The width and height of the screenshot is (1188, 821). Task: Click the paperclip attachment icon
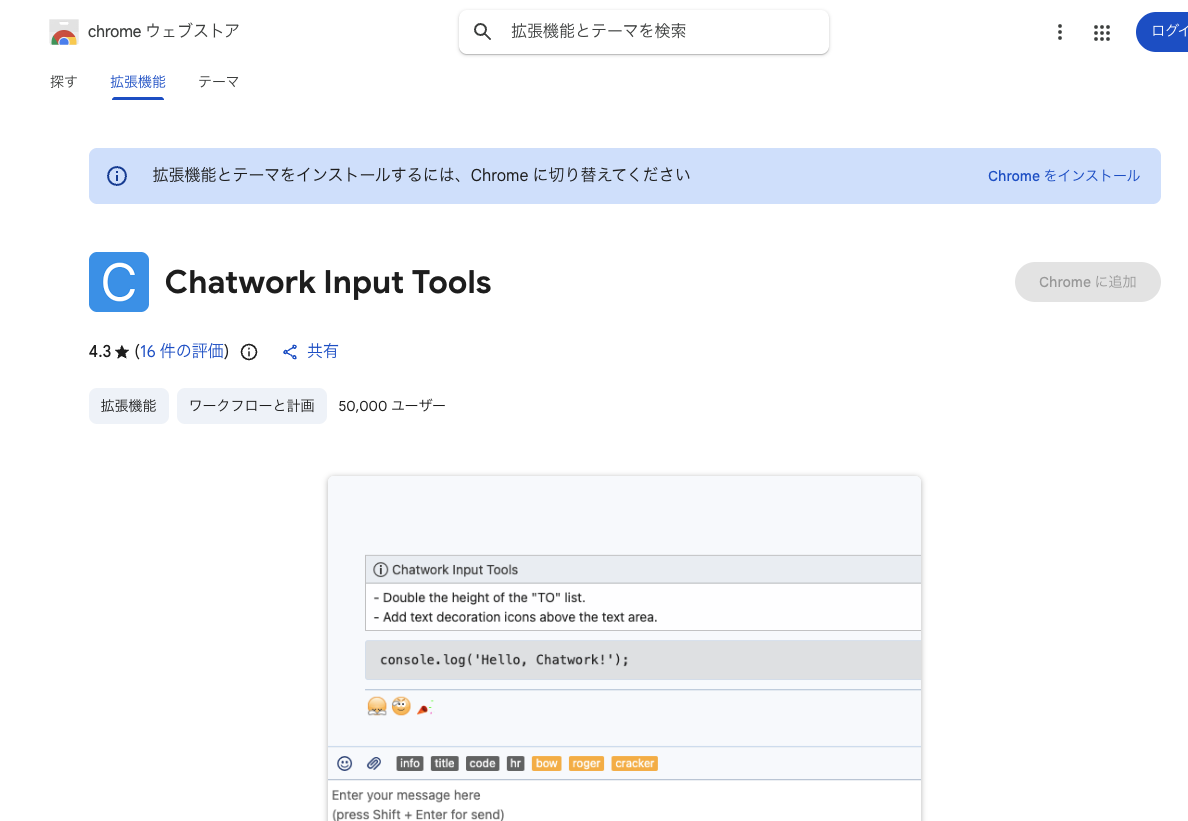(x=374, y=763)
